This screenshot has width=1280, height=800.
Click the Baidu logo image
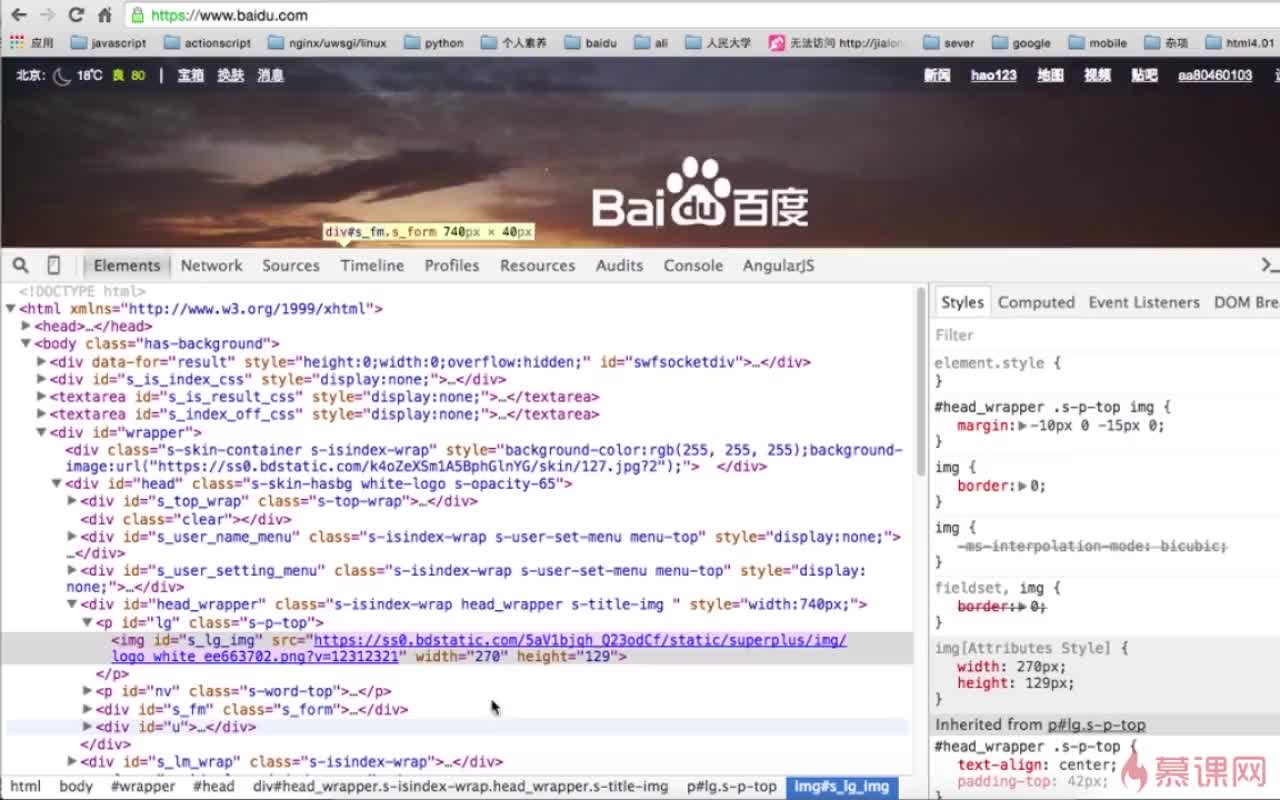click(700, 193)
